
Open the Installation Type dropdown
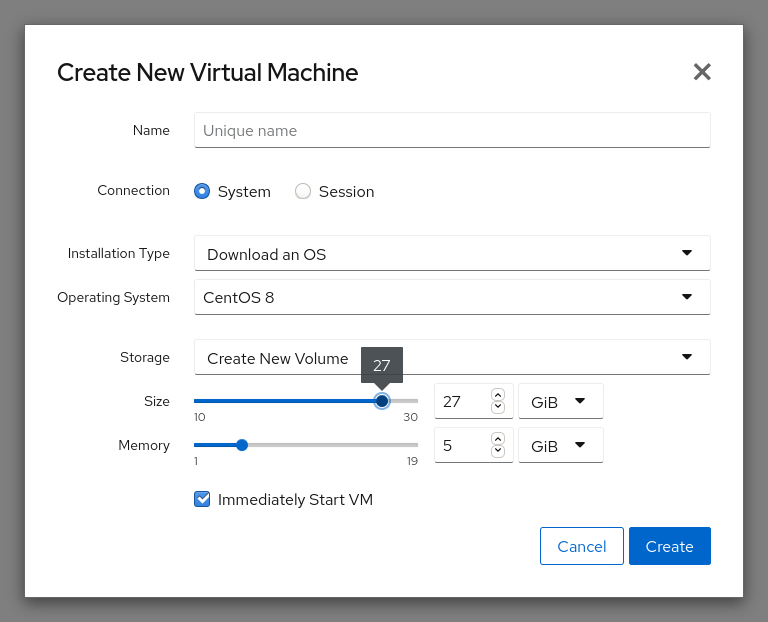point(452,254)
